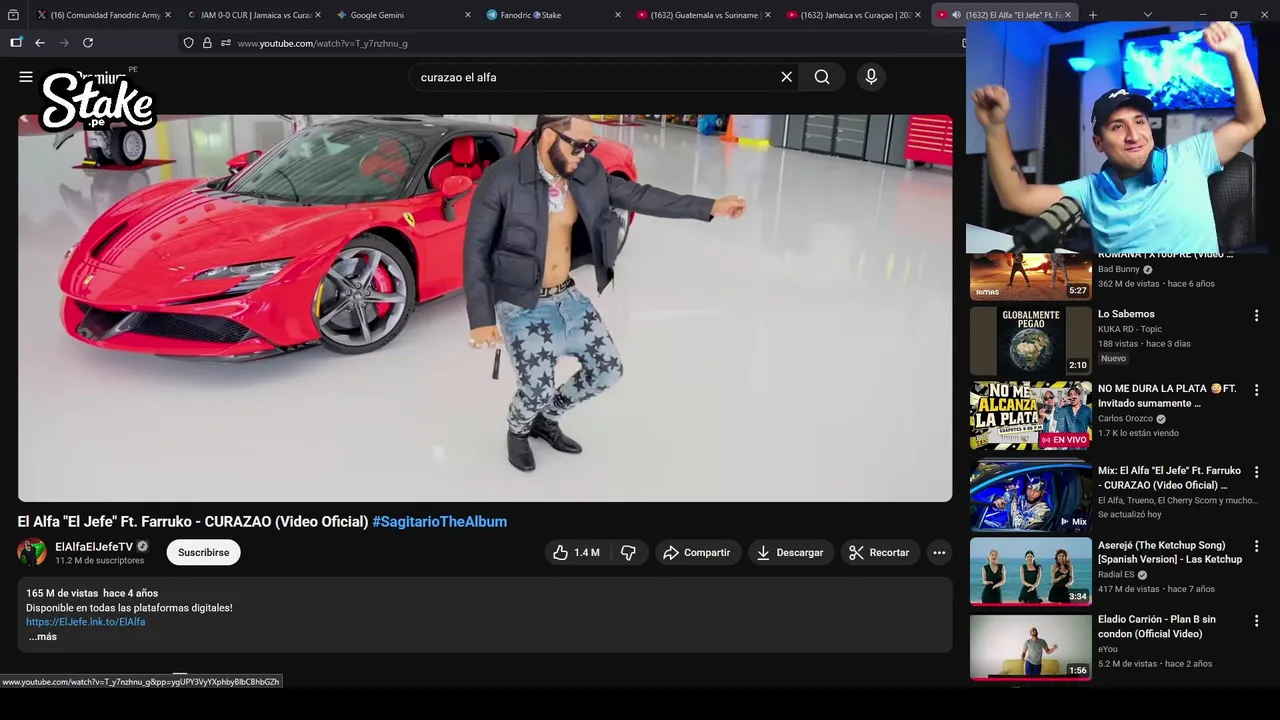
Task: Open browser workspaces icon in toolbar
Action: [x=16, y=43]
